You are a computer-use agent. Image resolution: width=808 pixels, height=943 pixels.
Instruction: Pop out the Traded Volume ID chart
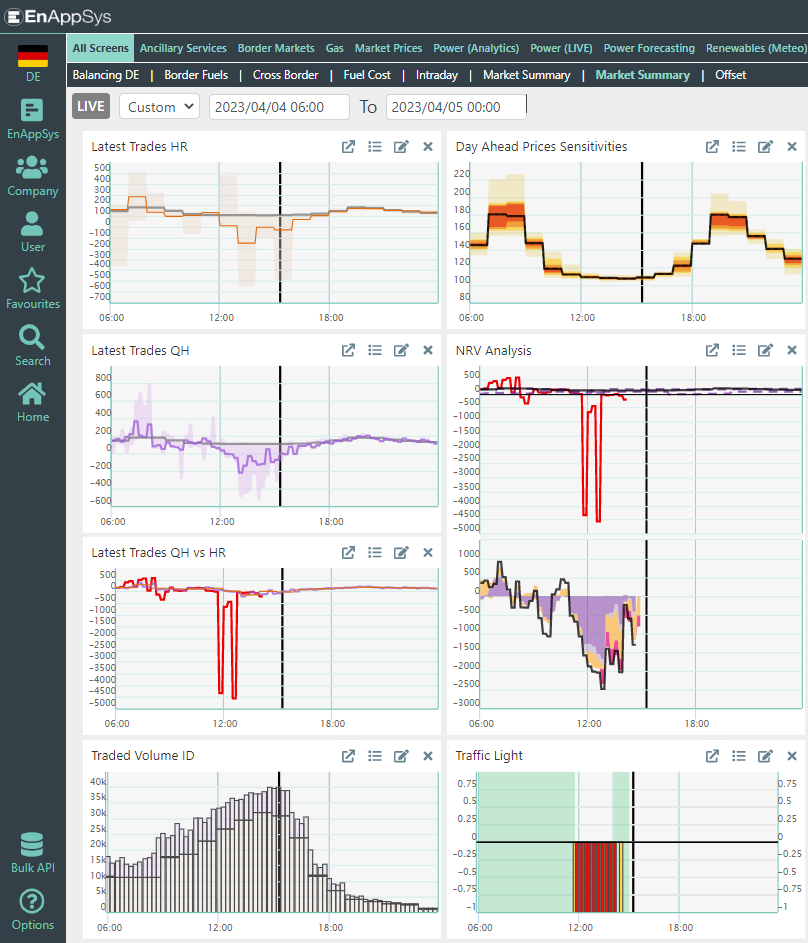coord(348,756)
